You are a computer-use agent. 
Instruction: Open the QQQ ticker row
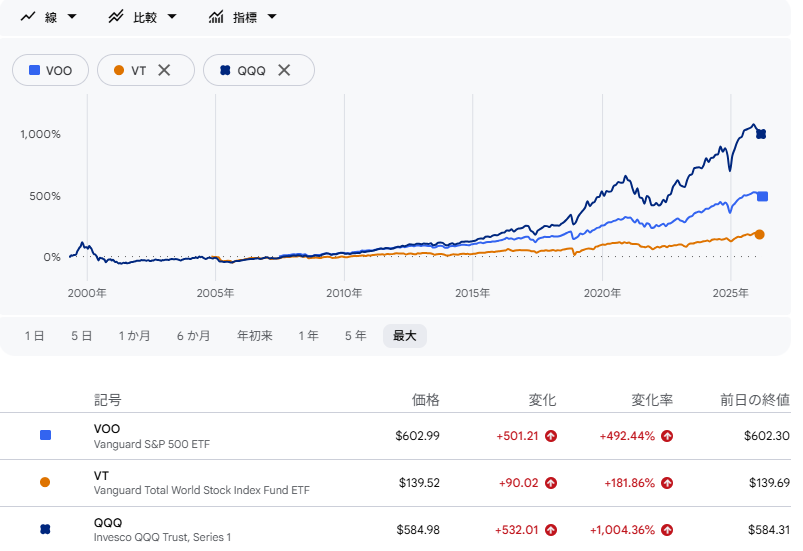point(395,529)
